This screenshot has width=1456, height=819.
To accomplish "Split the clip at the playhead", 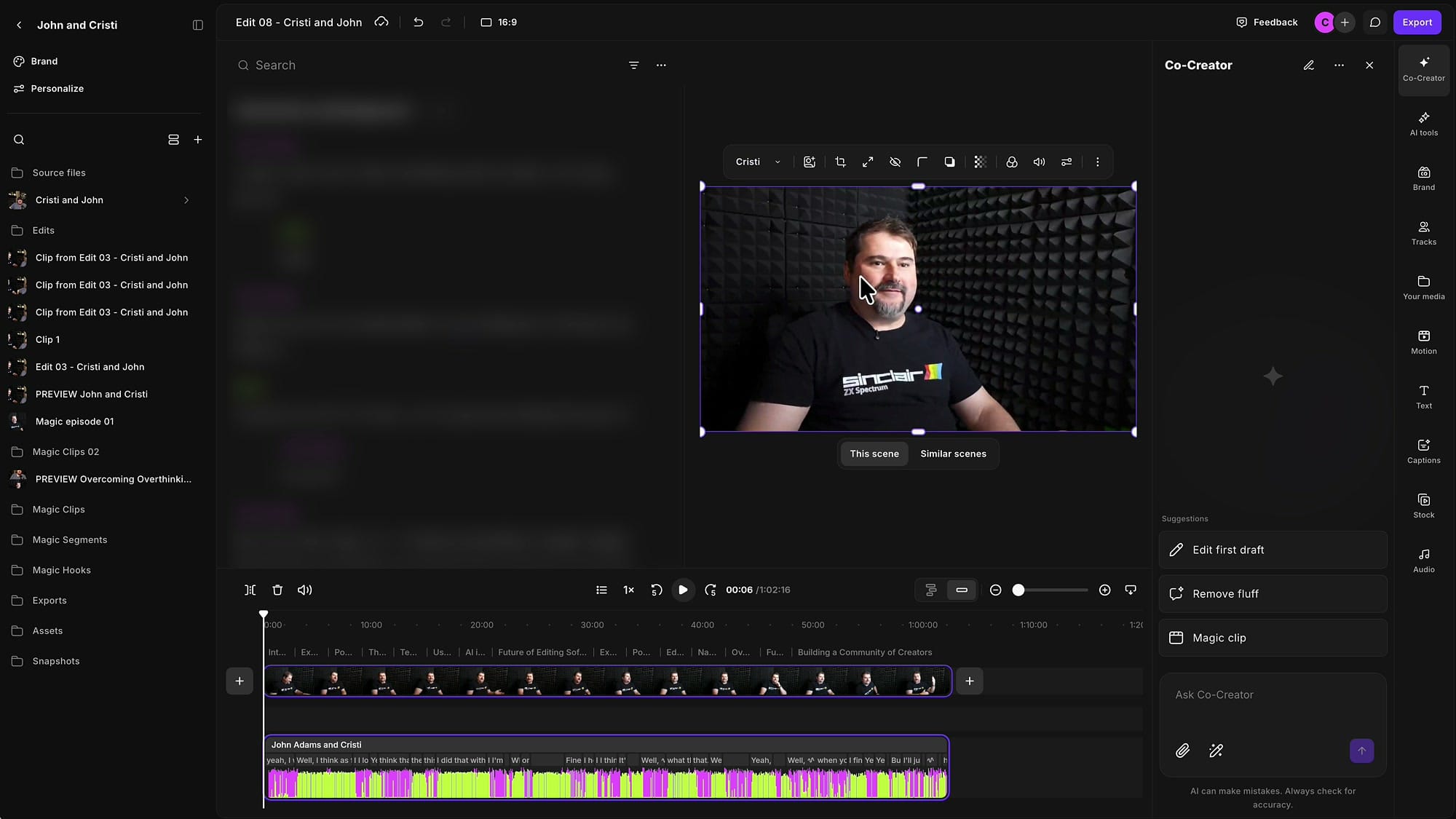I will pos(250,590).
